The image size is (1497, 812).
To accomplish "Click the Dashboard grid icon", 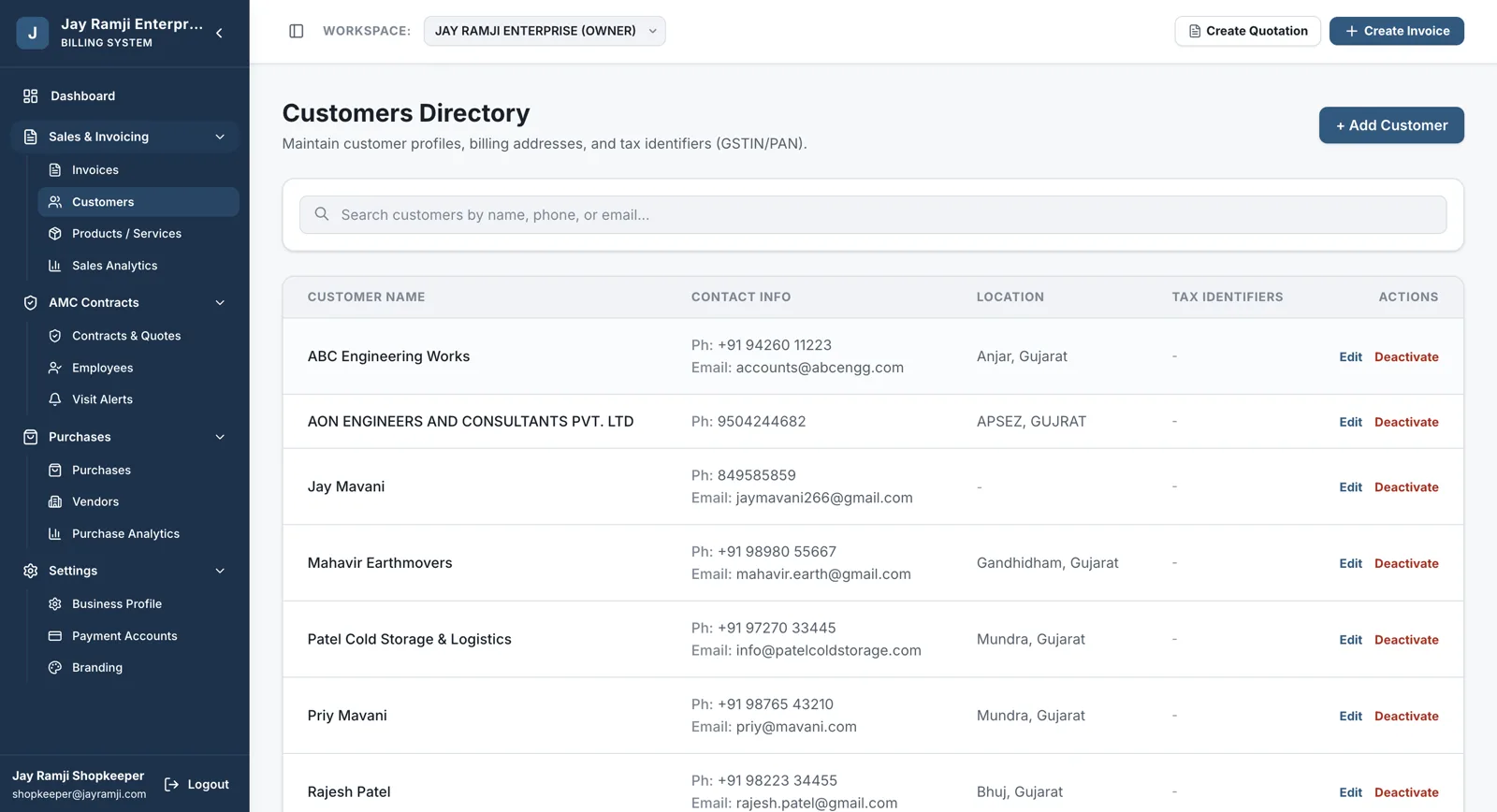I will pos(30,96).
